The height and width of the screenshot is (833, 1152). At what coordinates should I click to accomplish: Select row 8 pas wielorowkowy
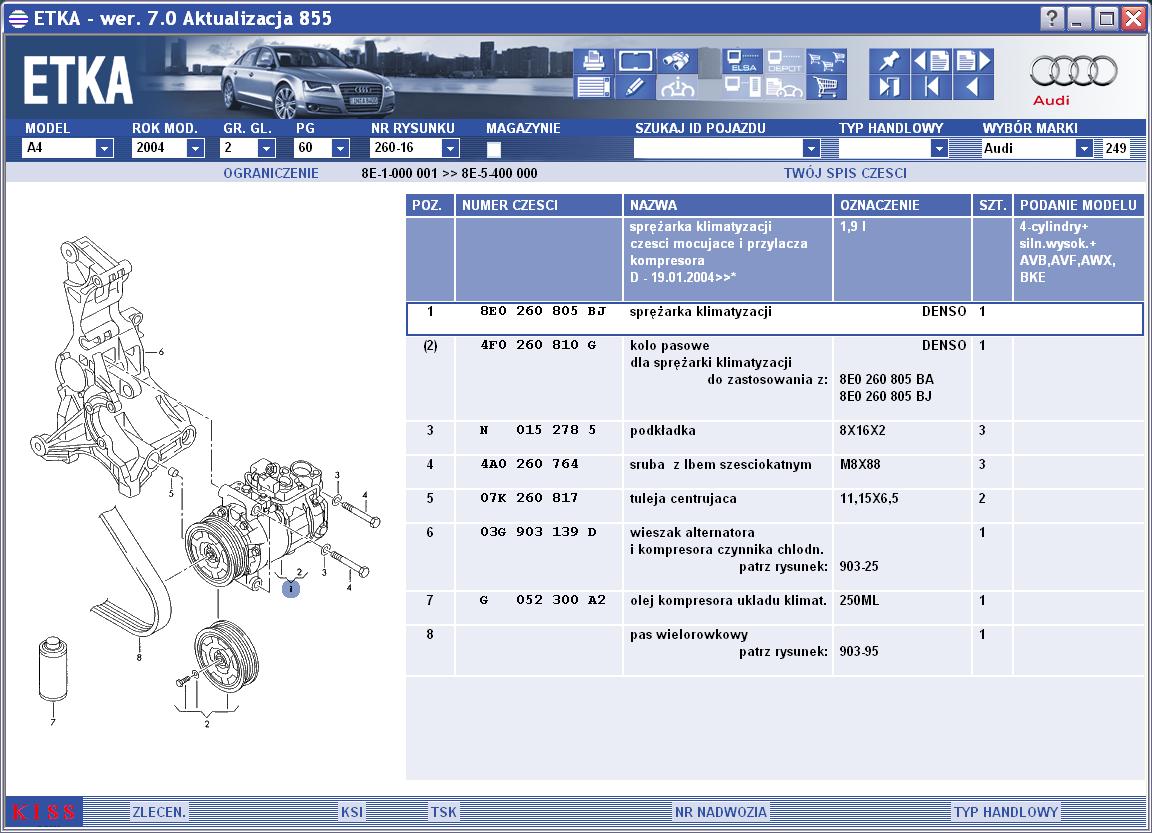click(774, 650)
